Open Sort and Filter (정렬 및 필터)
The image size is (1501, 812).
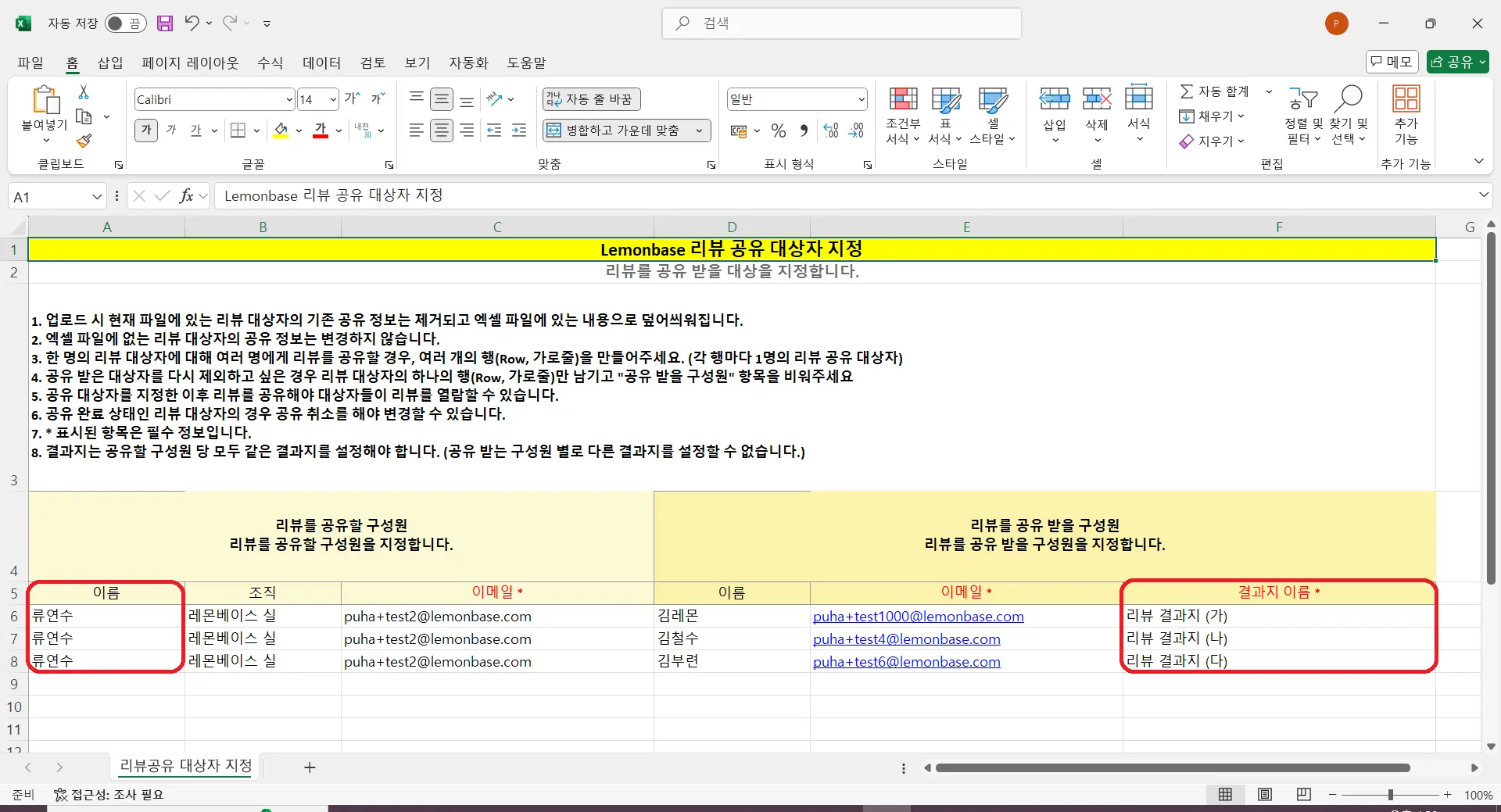pos(1303,116)
